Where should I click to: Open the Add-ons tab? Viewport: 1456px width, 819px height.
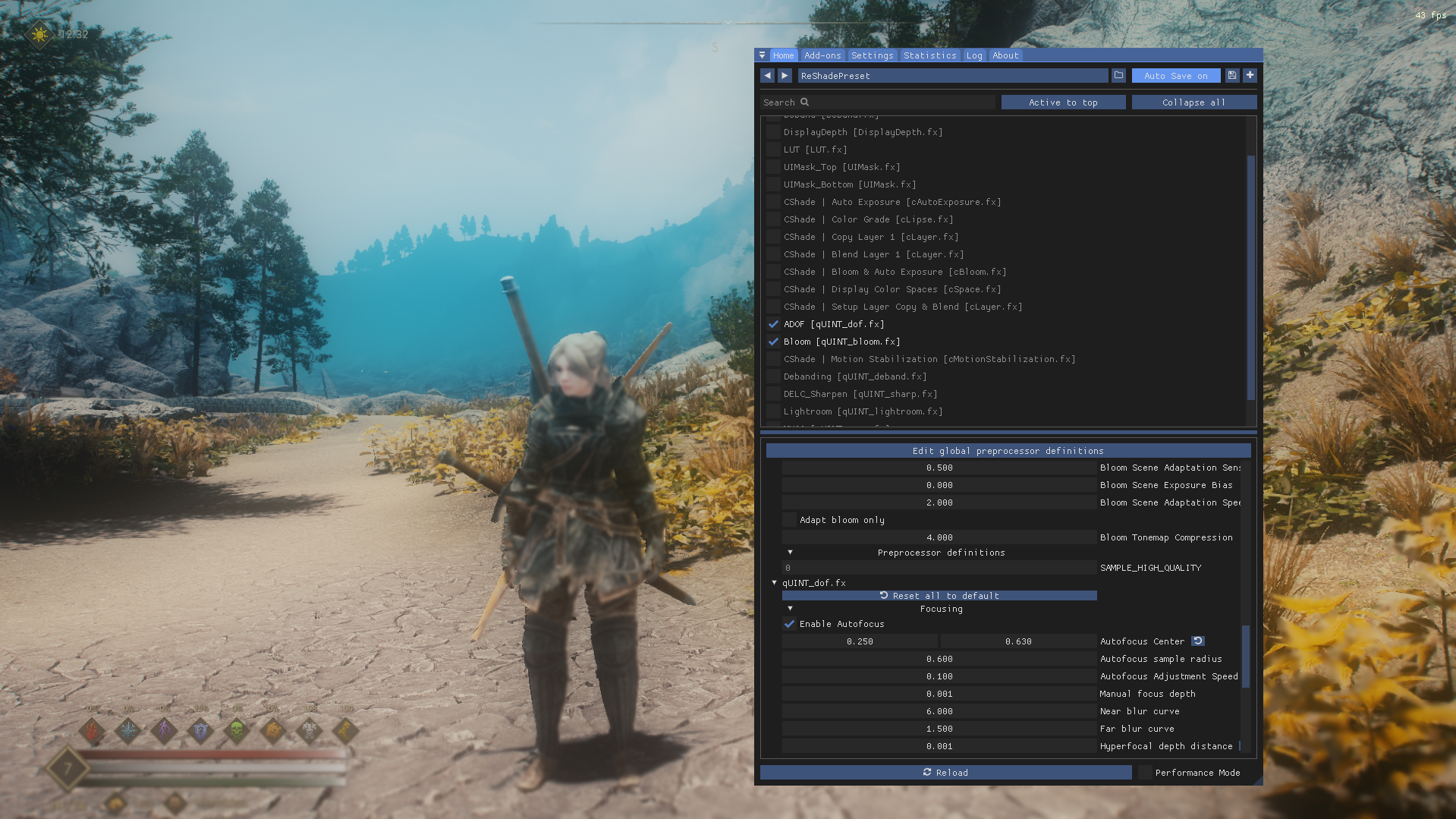(x=822, y=55)
